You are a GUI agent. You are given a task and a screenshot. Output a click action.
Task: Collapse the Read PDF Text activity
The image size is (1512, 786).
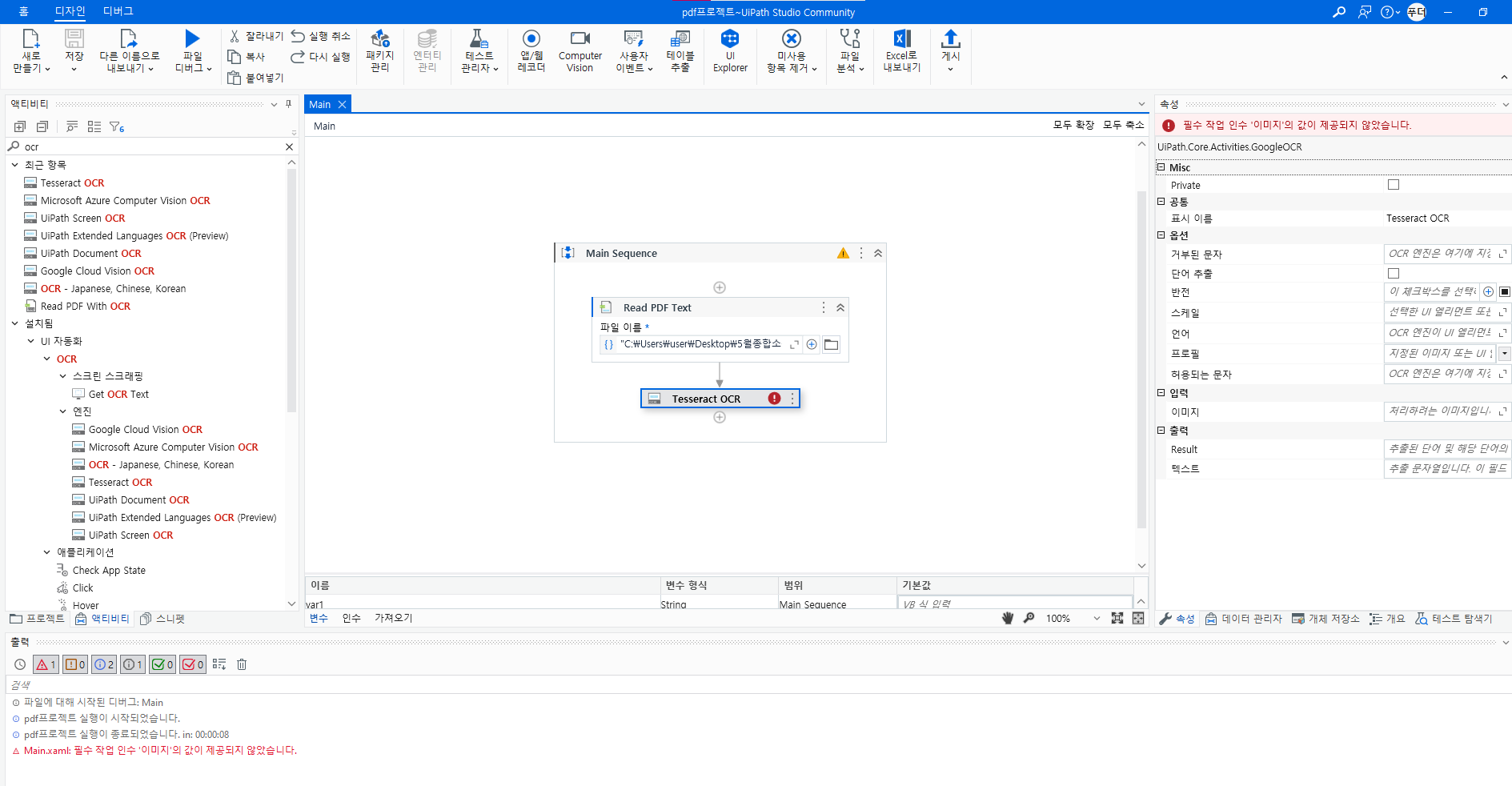[x=840, y=307]
